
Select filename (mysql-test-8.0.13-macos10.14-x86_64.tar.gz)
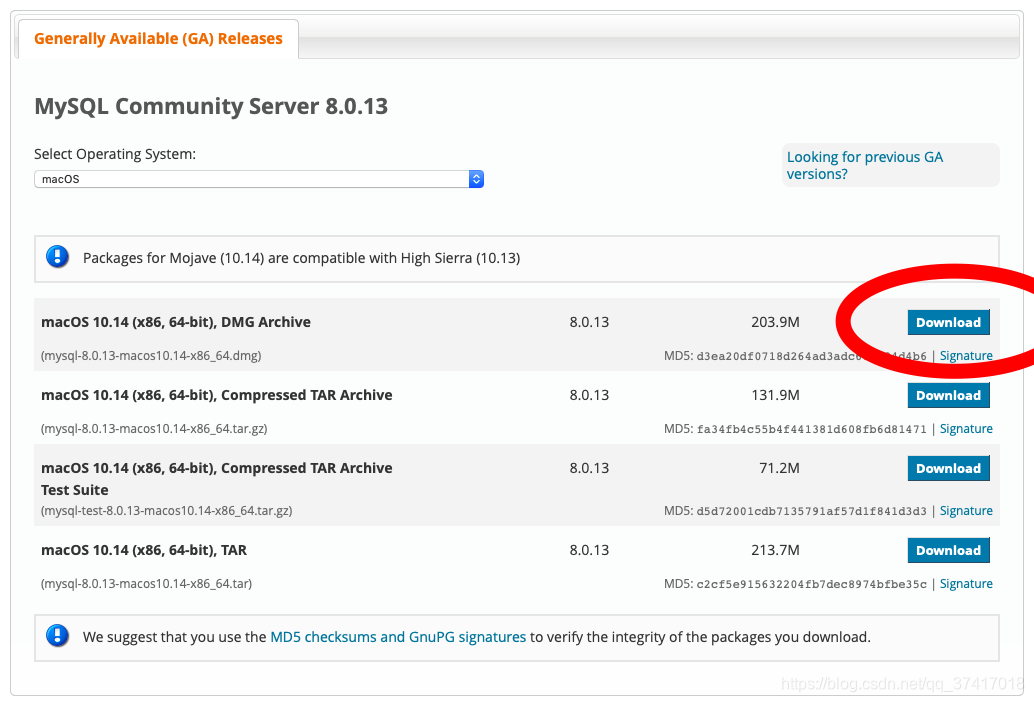click(x=167, y=511)
